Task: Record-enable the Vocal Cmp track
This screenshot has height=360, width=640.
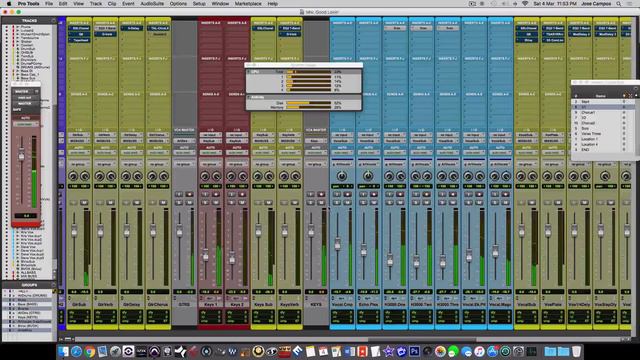Action: (347, 194)
